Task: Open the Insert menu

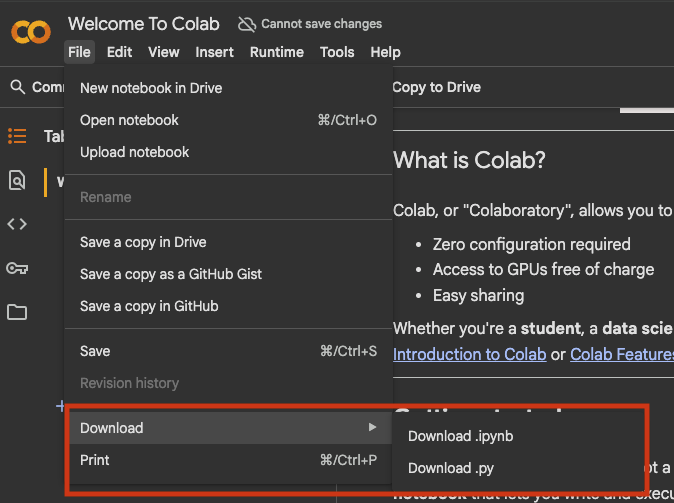Action: [214, 52]
